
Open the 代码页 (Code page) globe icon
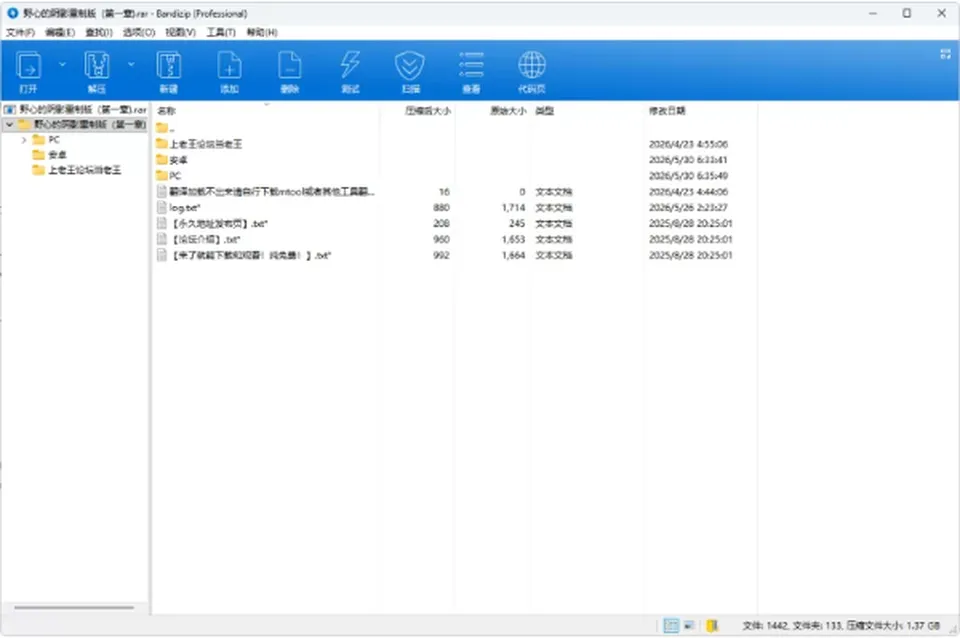(x=531, y=71)
